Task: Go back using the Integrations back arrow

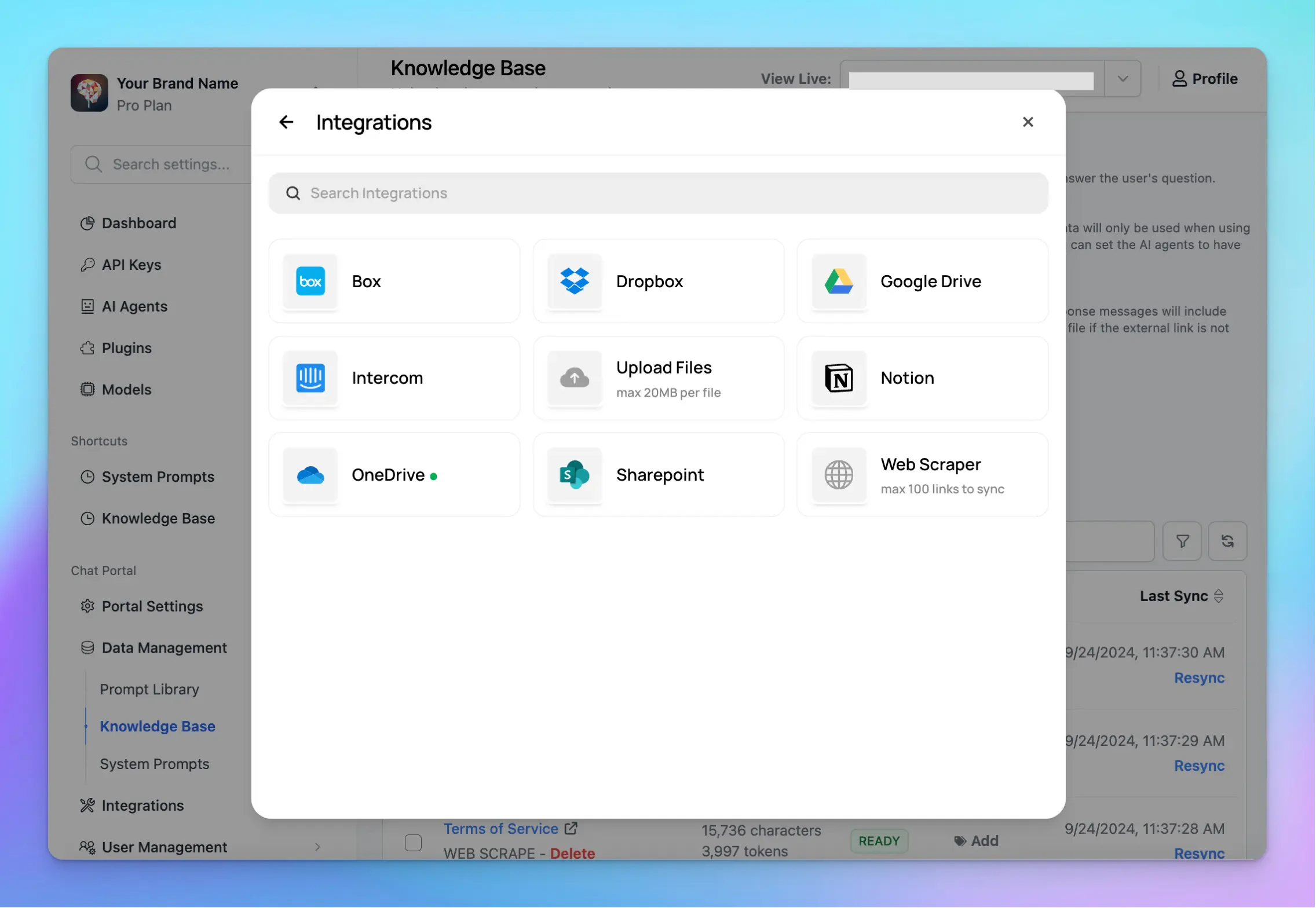Action: (x=286, y=122)
